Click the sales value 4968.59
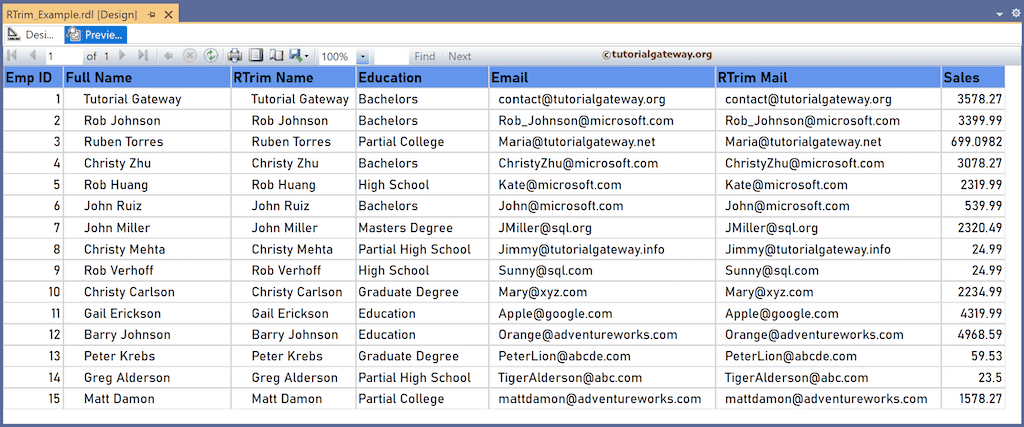 tap(980, 334)
